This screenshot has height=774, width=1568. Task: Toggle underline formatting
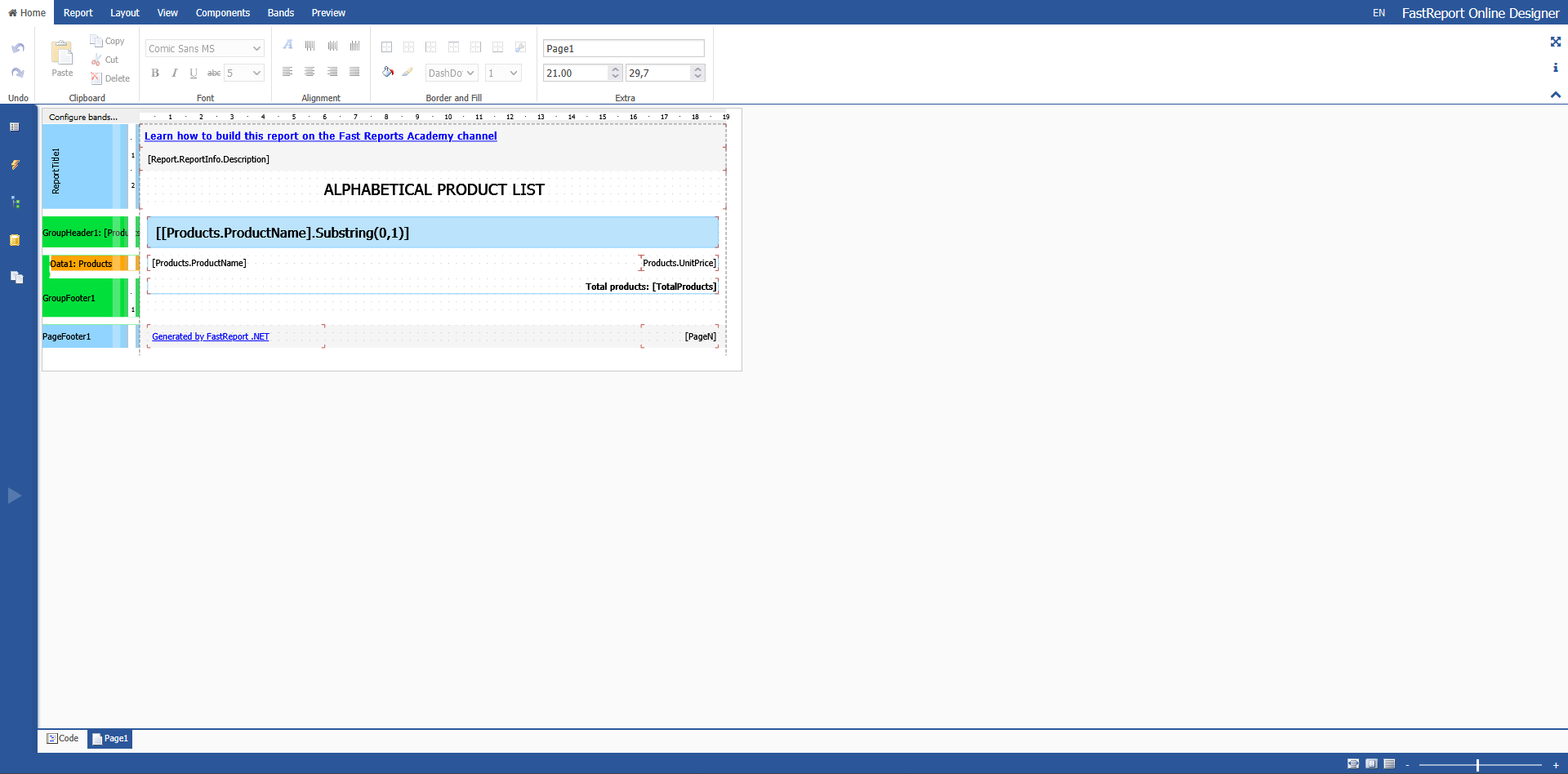pyautogui.click(x=194, y=73)
